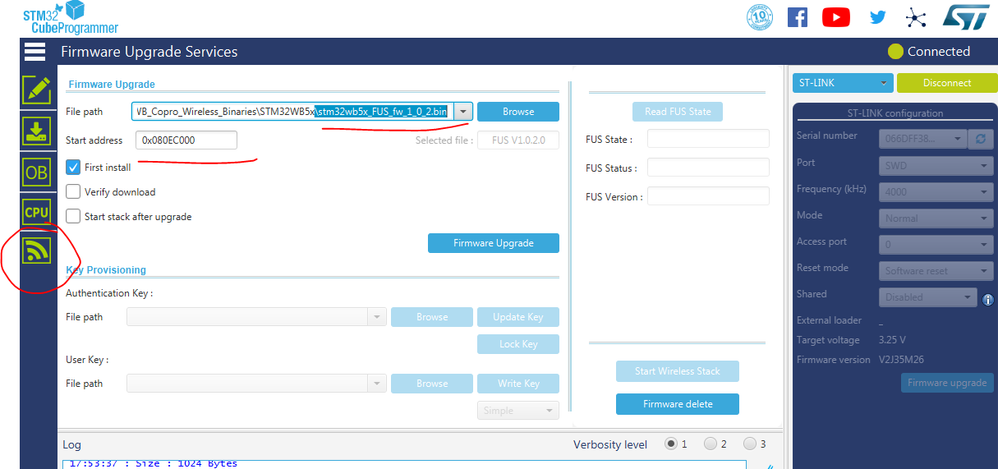
Task: Click the Selected file FUS V1.0.2.0 field
Action: [518, 141]
